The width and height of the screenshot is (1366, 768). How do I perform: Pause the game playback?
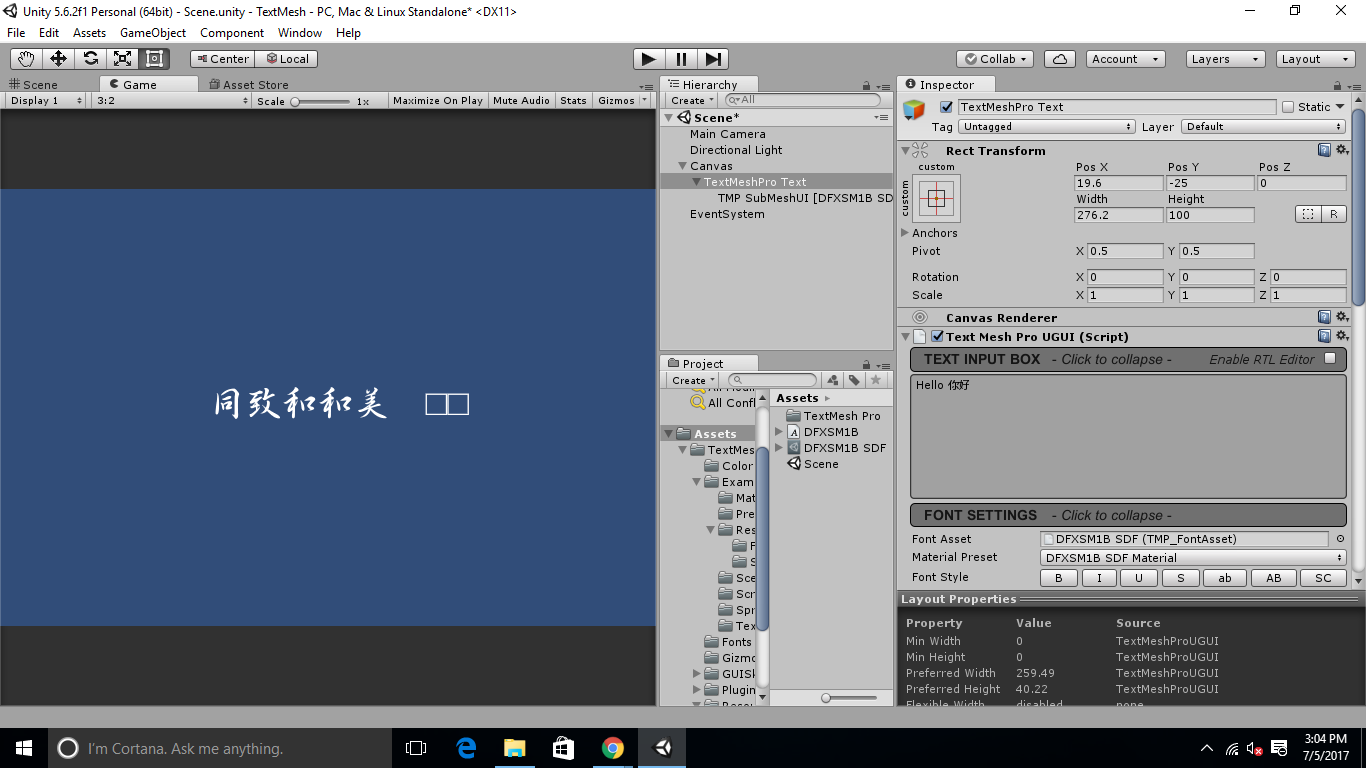pyautogui.click(x=681, y=59)
